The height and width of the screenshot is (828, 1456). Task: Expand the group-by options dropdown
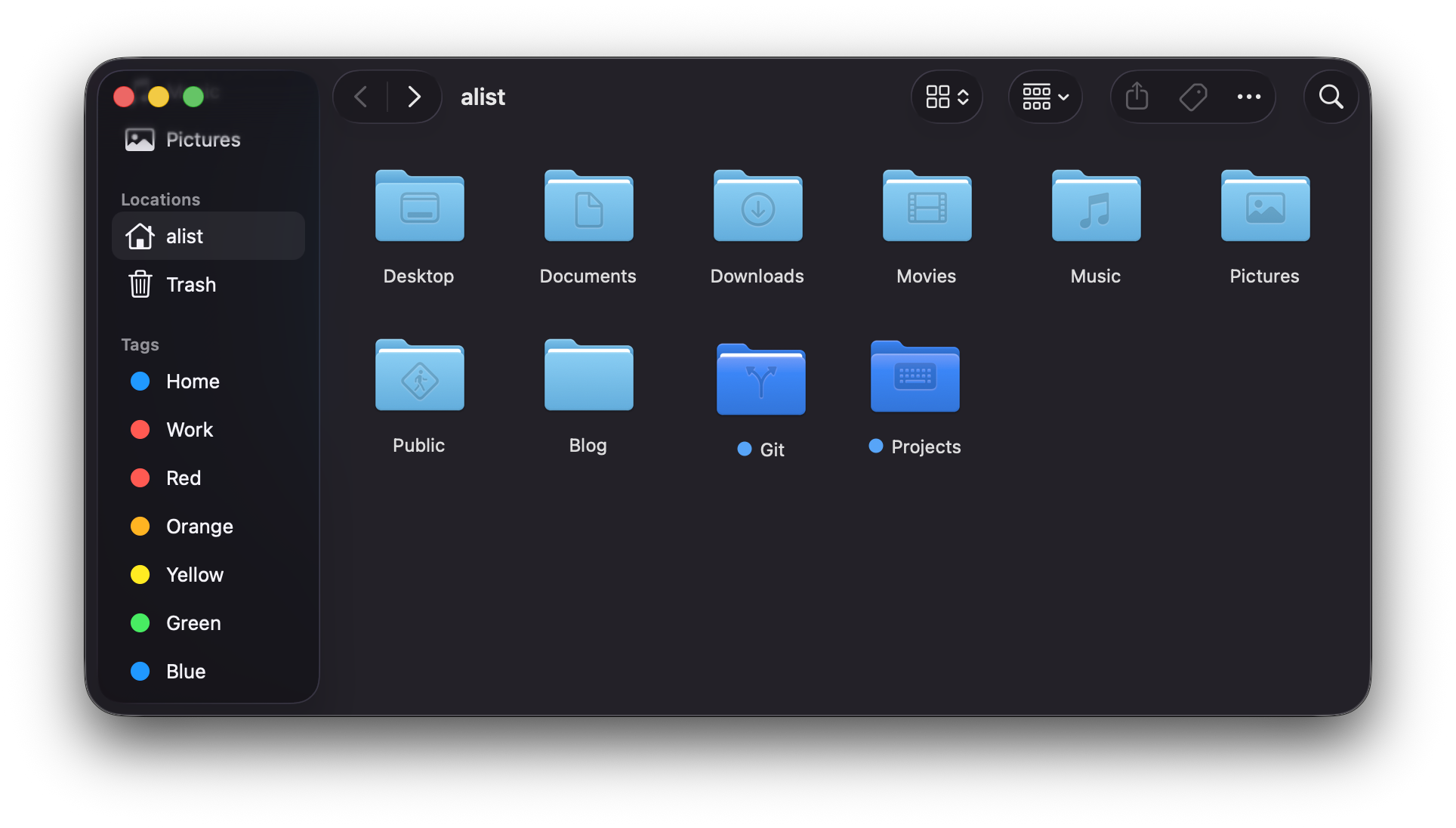(1045, 97)
